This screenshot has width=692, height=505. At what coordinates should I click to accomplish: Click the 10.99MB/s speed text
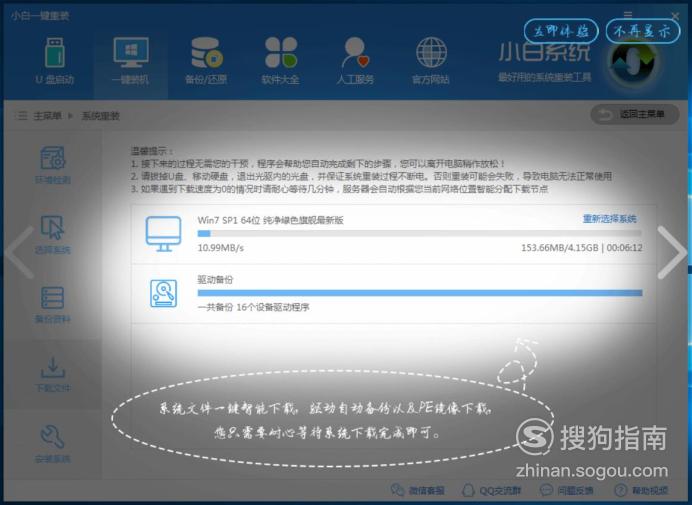pos(221,248)
